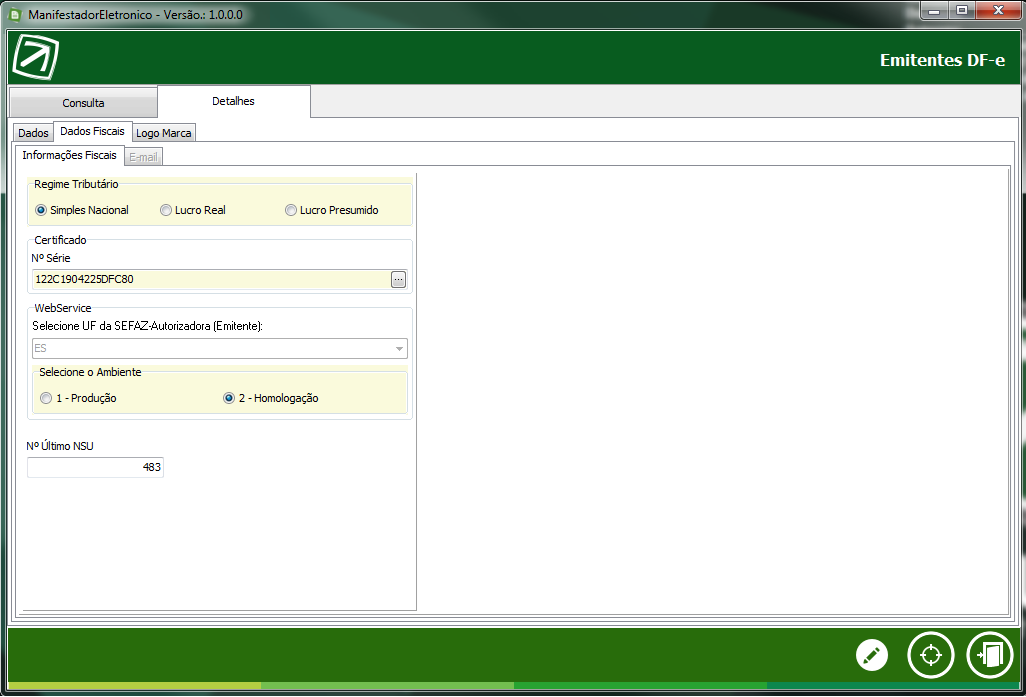Screen dimensions: 1026x697
Task: Click the Selecione UF da SEFAZ-Autorizadora label
Action: [147, 326]
